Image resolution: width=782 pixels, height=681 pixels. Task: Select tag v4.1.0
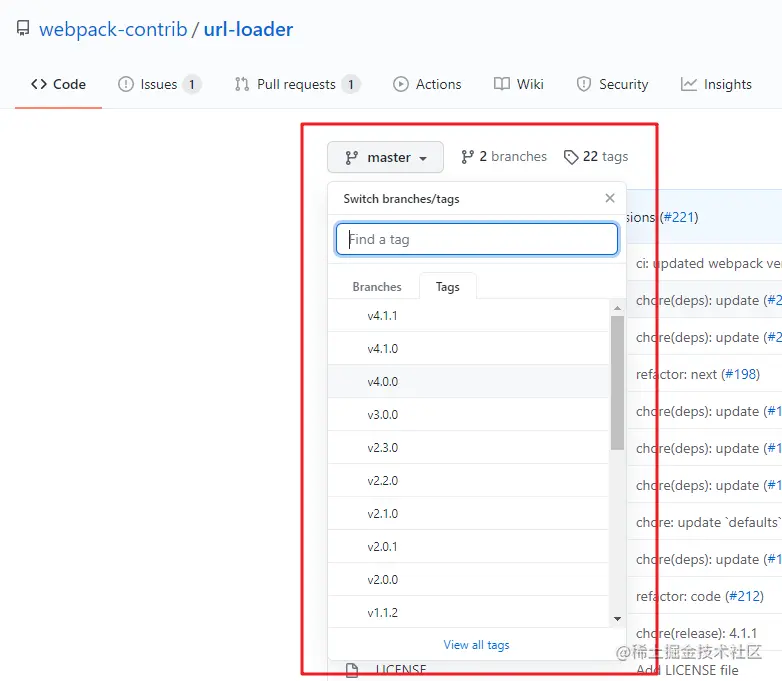pyautogui.click(x=469, y=349)
